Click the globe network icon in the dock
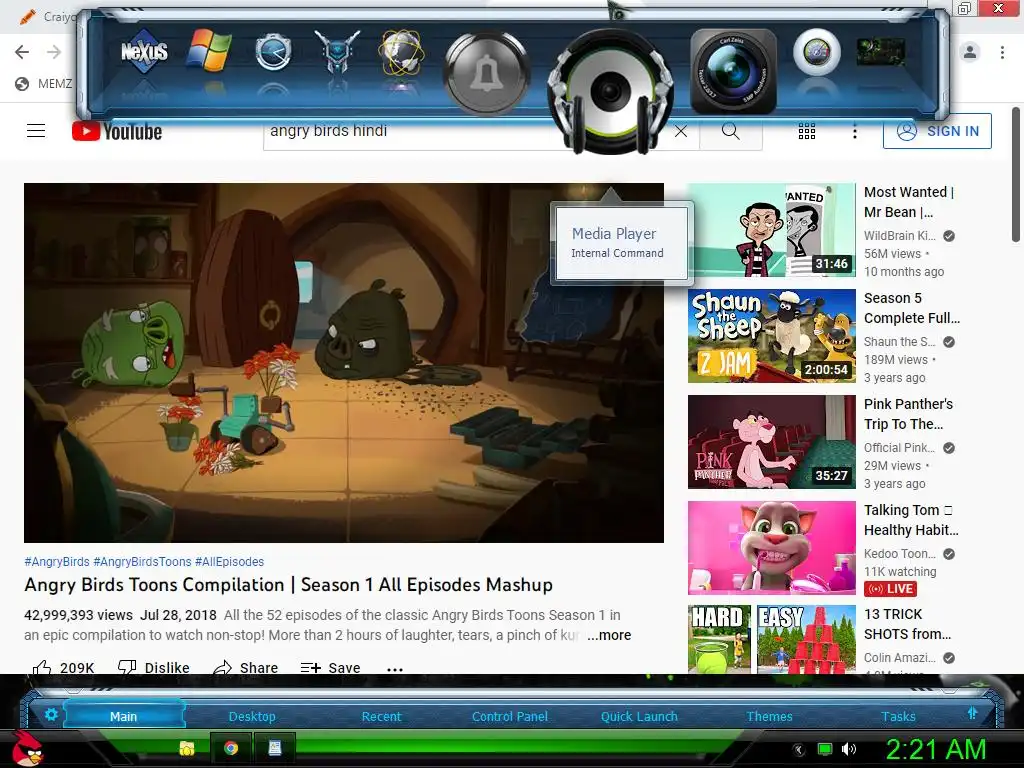This screenshot has width=1024, height=768. [x=402, y=51]
